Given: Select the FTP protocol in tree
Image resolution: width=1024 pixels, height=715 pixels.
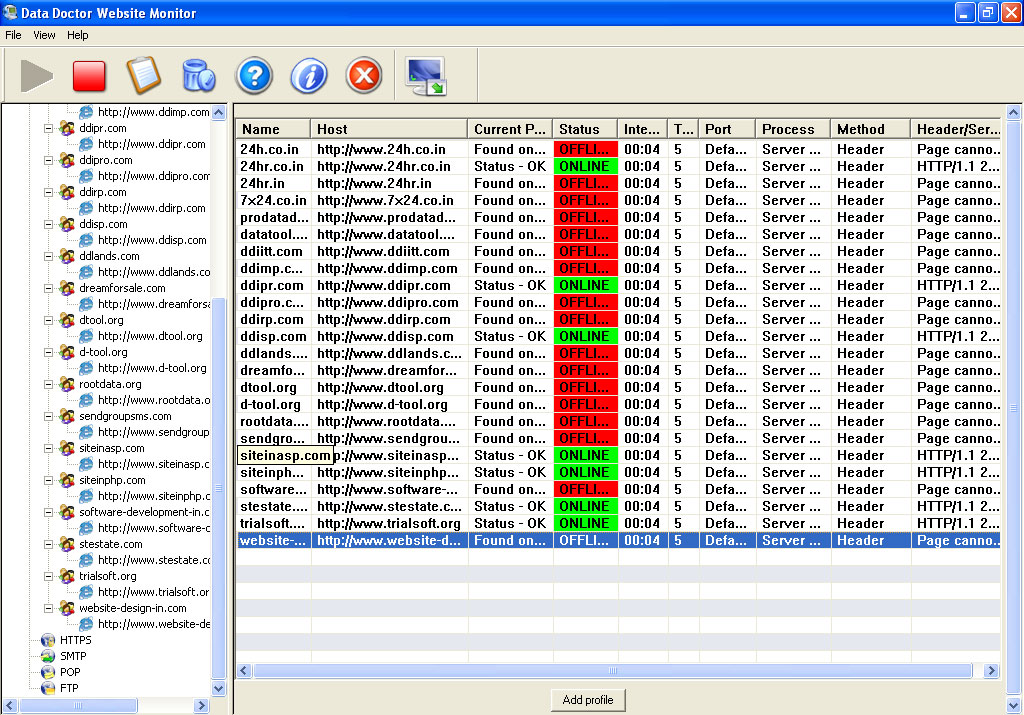Looking at the screenshot, I should (x=69, y=688).
